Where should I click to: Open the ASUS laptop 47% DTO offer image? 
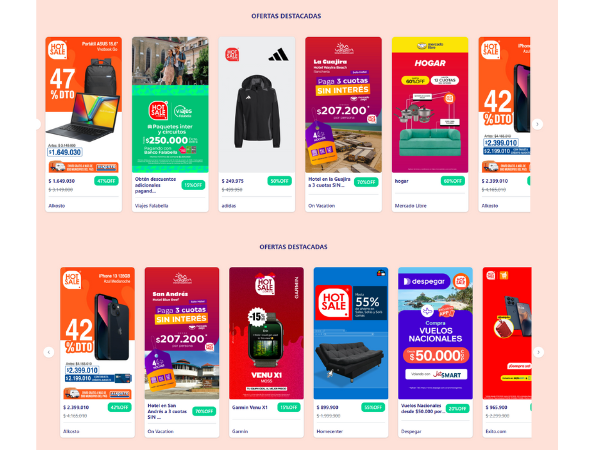click(x=84, y=105)
